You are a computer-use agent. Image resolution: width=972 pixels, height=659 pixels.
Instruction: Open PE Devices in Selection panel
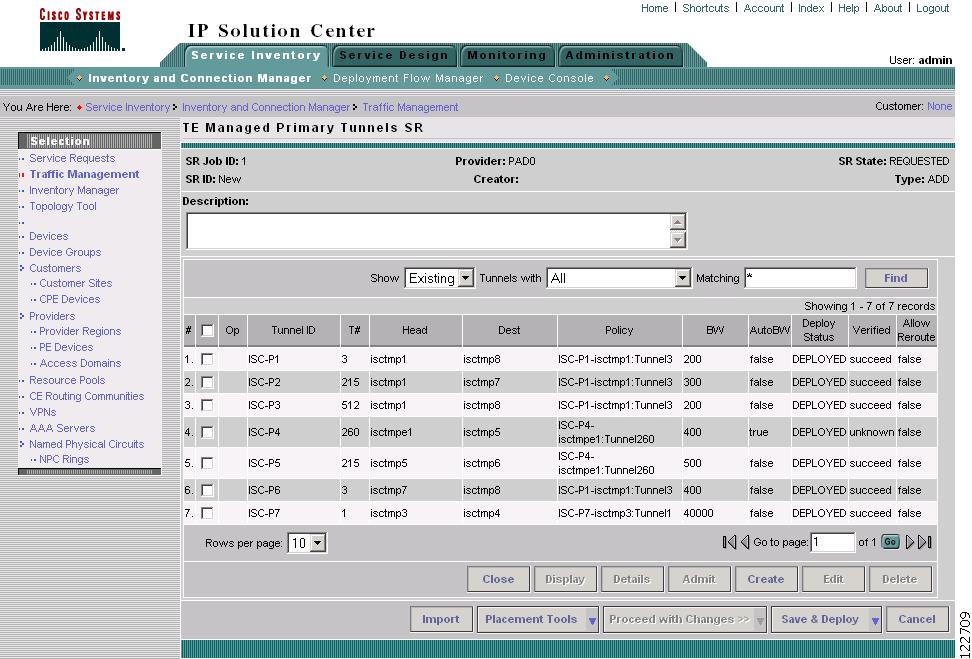point(66,347)
